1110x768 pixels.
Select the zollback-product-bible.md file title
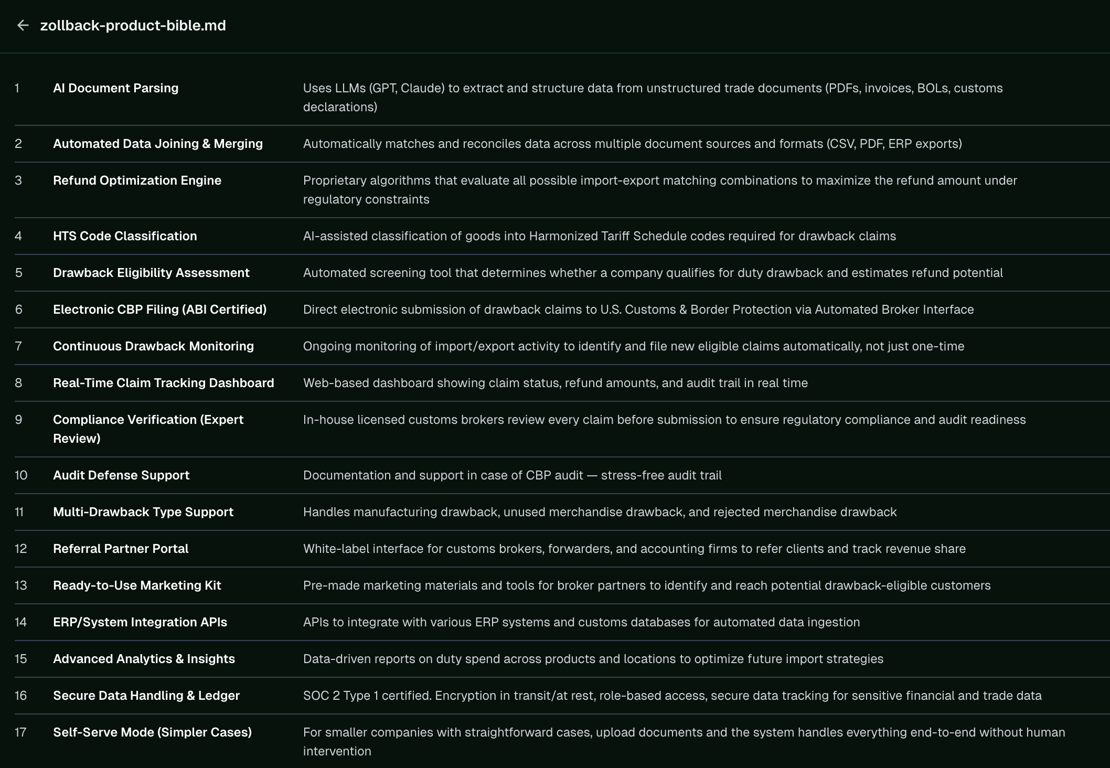(133, 25)
